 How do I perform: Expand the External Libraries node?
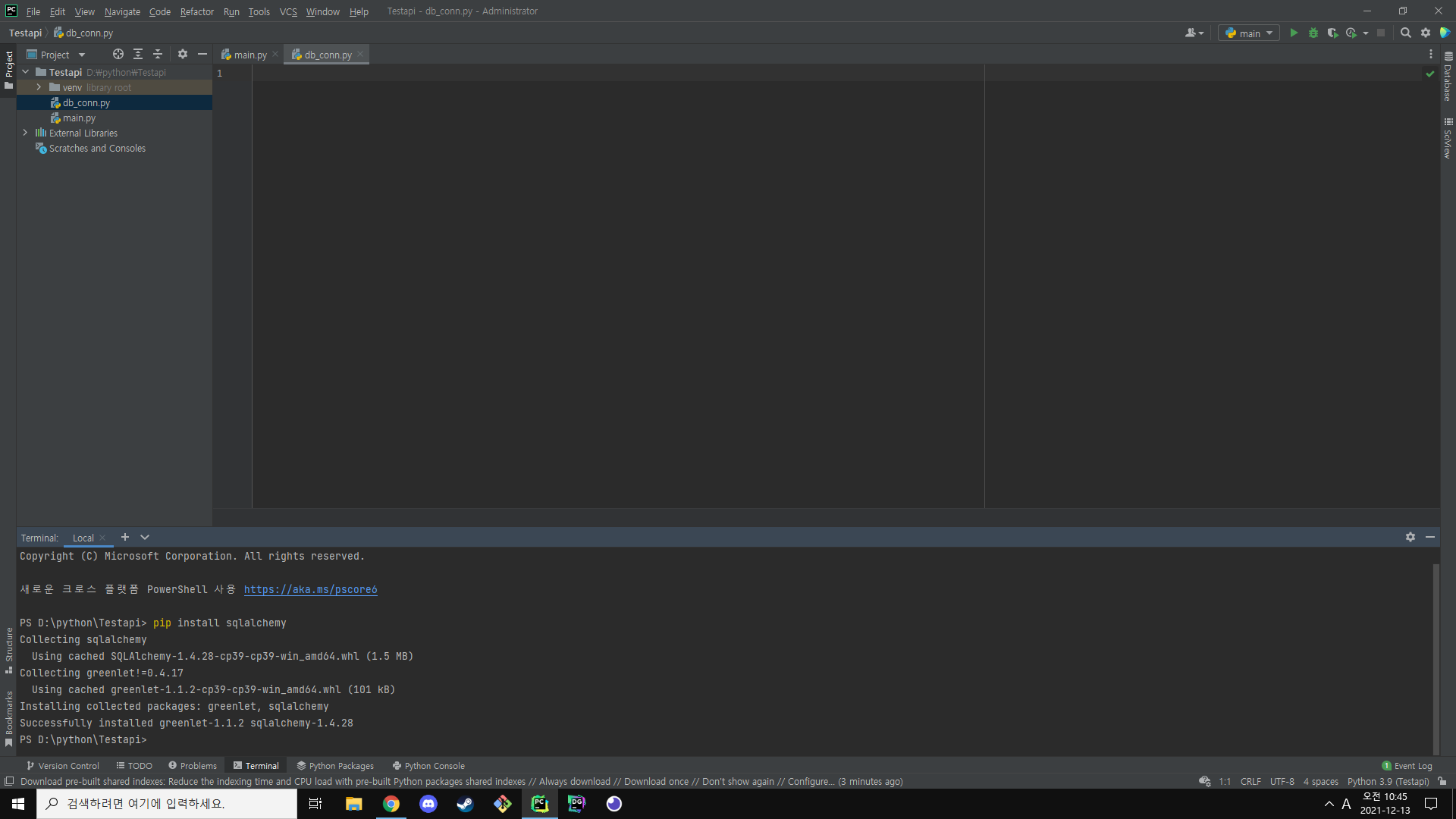(x=25, y=133)
